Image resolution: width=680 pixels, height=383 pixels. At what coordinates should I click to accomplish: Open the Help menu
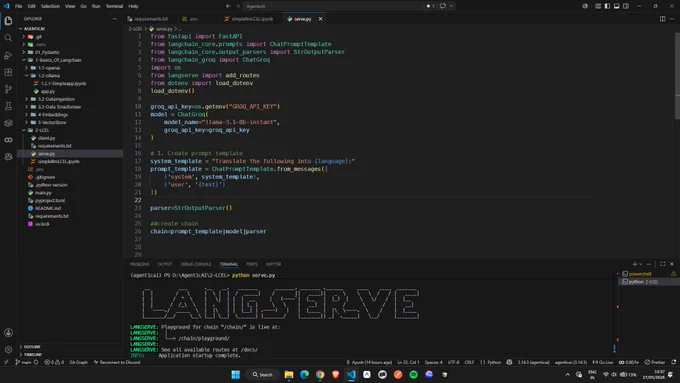(x=133, y=6)
